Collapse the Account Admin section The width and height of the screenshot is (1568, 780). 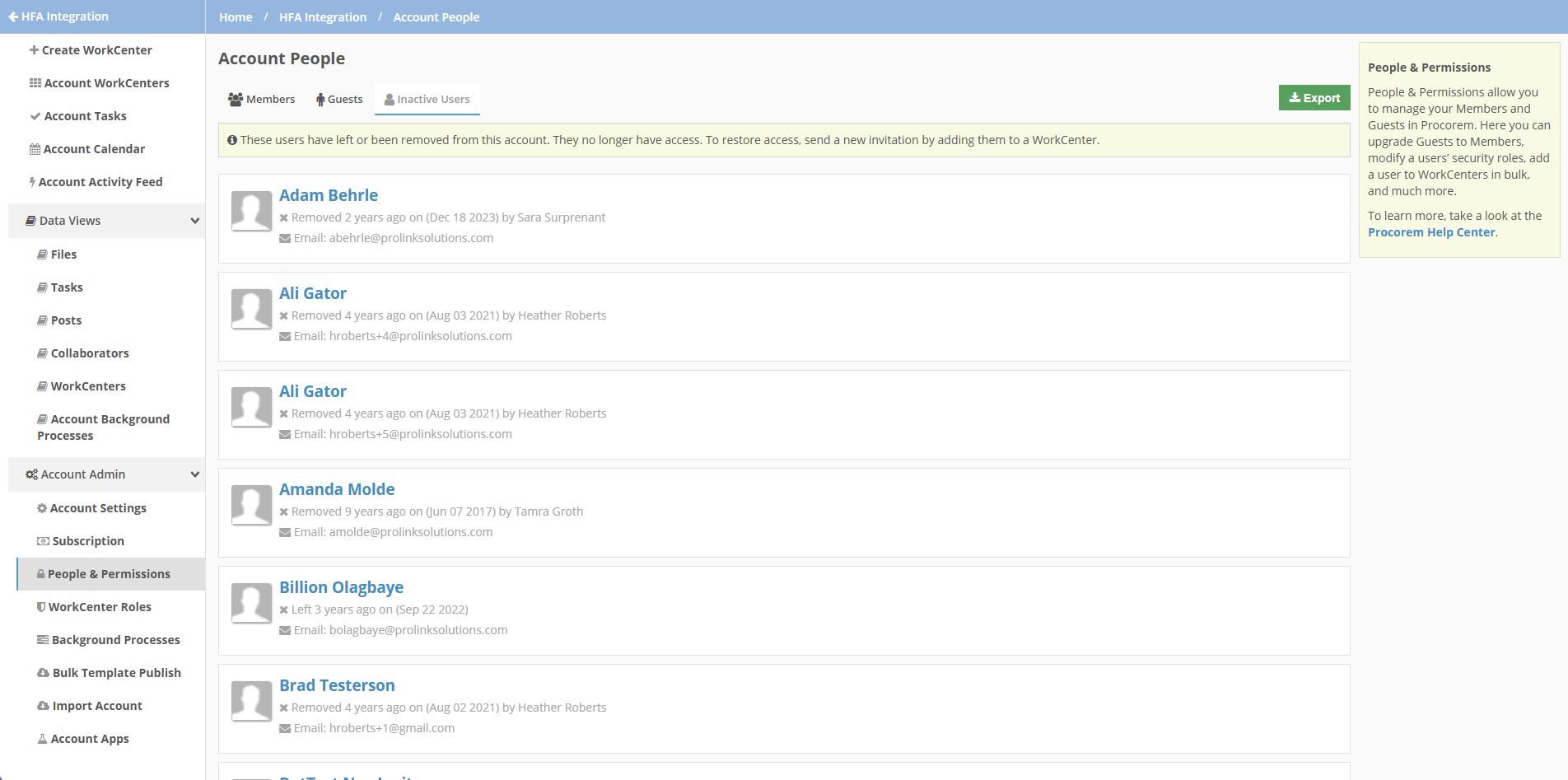coord(194,474)
